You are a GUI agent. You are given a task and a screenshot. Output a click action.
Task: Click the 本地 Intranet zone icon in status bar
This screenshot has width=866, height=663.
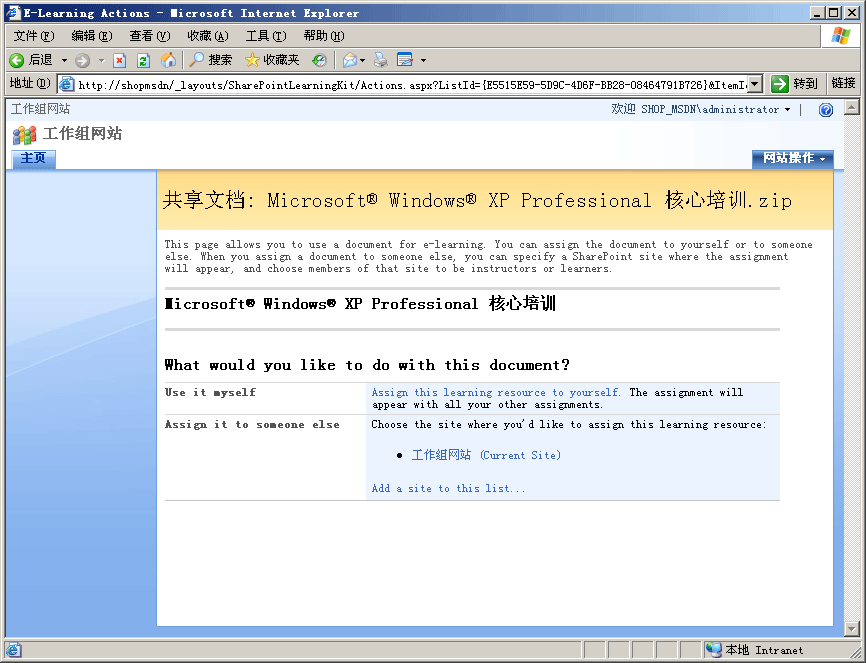(714, 650)
